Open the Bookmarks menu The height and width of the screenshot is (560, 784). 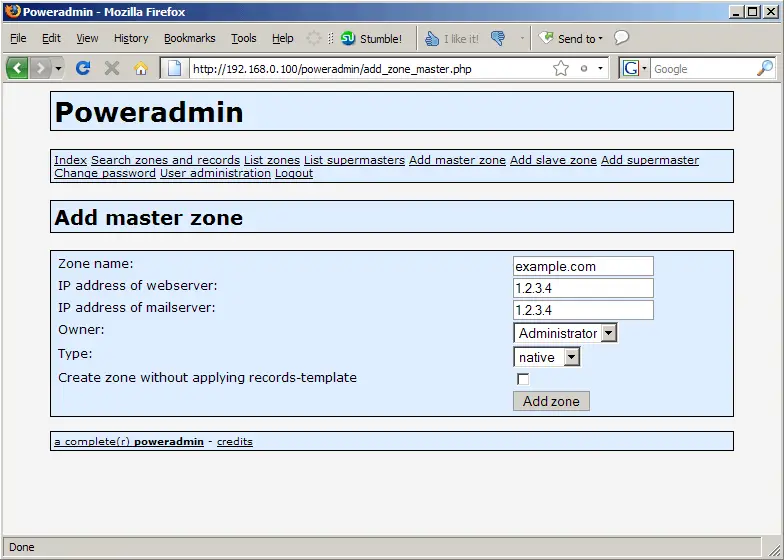point(190,38)
